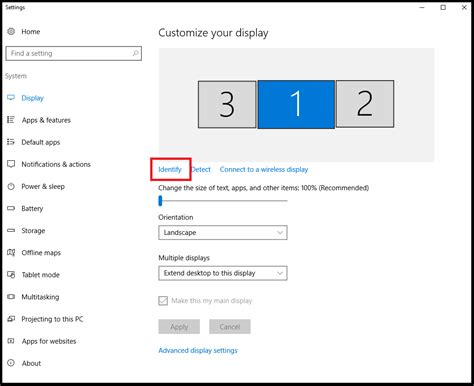Open Projecting to this PC label
This screenshot has width=474, height=386.
tap(52, 319)
